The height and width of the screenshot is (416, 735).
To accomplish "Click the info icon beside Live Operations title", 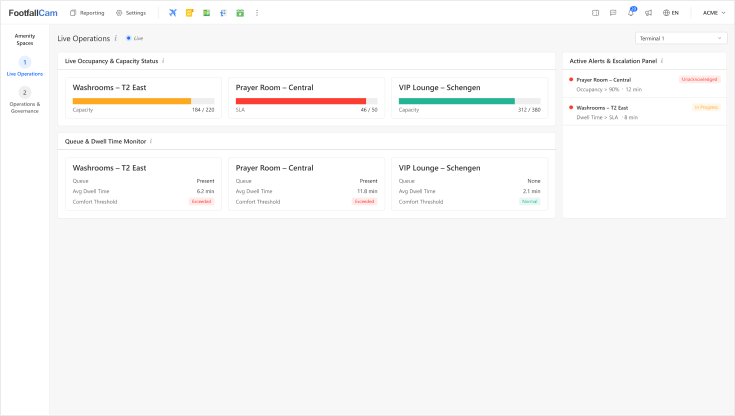I will click(x=116, y=38).
